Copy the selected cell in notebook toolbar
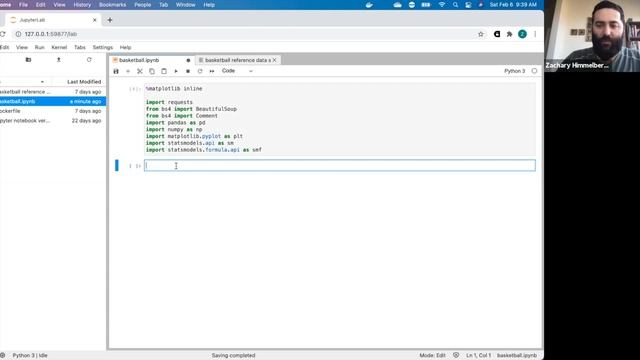 pyautogui.click(x=152, y=71)
